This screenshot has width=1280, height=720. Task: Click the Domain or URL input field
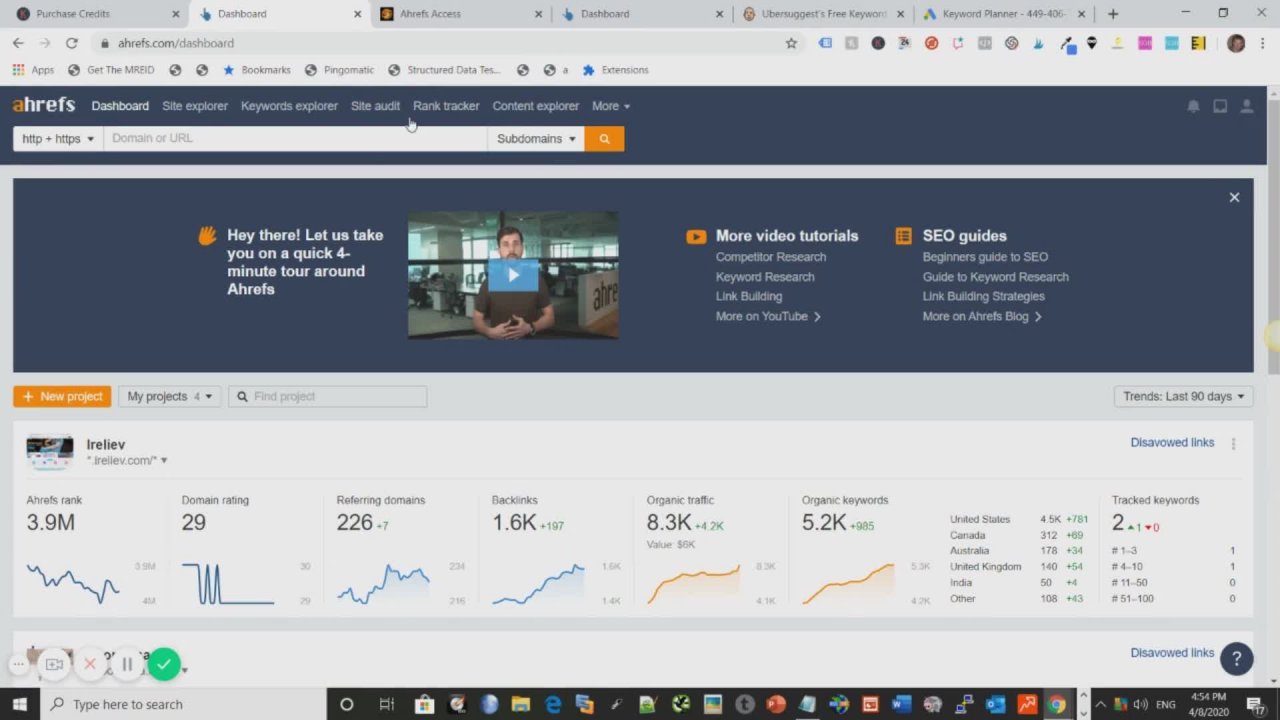click(x=295, y=139)
